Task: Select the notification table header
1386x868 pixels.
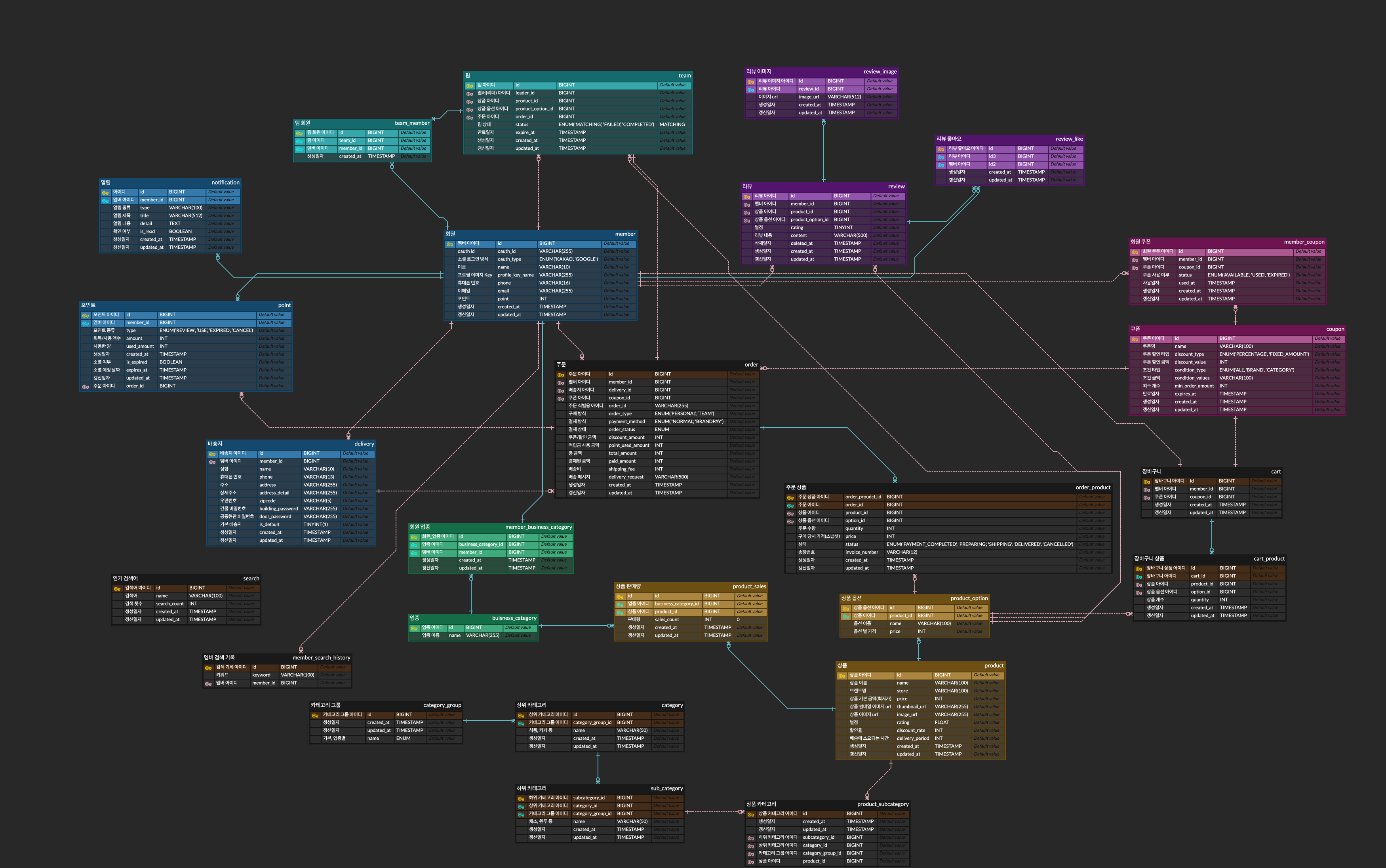Action: coord(170,183)
